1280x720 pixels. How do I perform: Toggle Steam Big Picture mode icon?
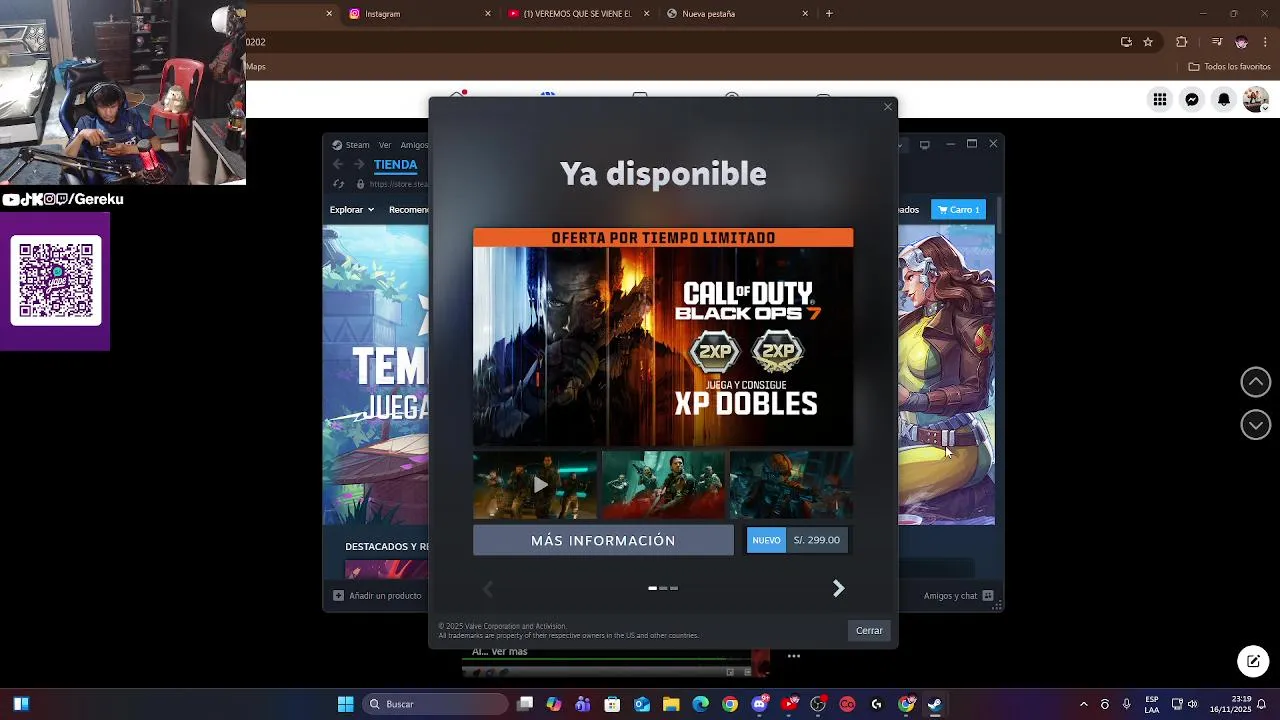click(x=924, y=145)
